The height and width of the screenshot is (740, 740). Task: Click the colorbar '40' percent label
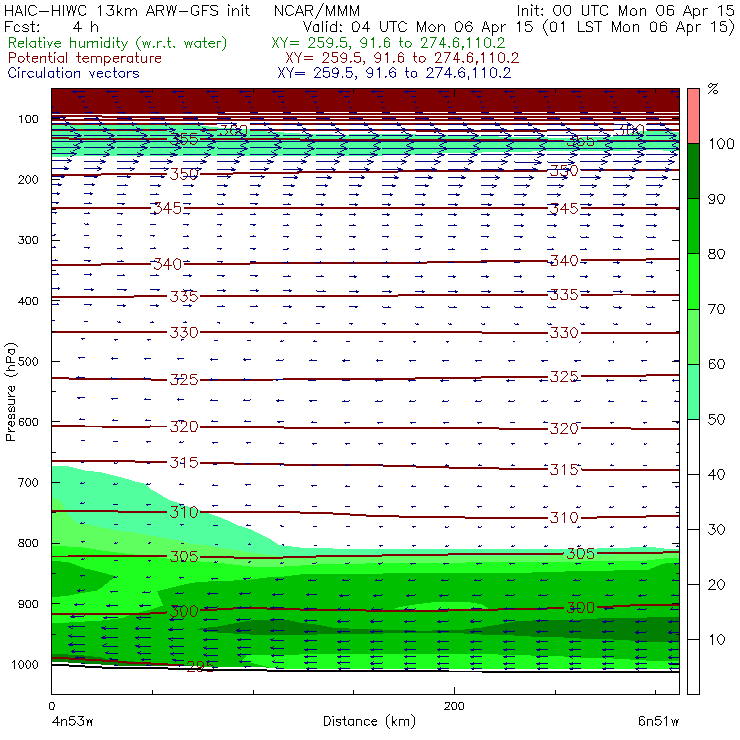pyautogui.click(x=716, y=474)
